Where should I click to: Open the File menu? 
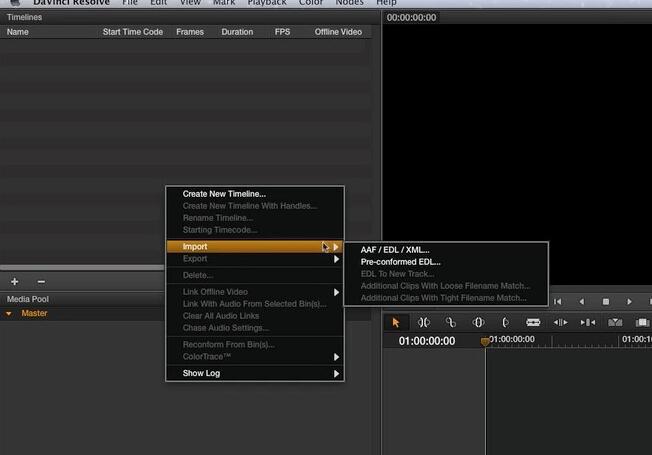[x=130, y=2]
